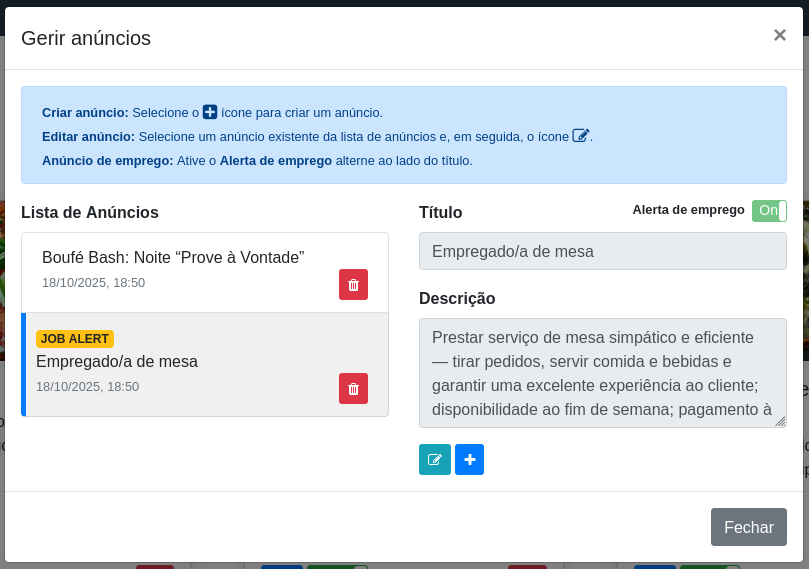Click the JOB ALERT badge

75,339
